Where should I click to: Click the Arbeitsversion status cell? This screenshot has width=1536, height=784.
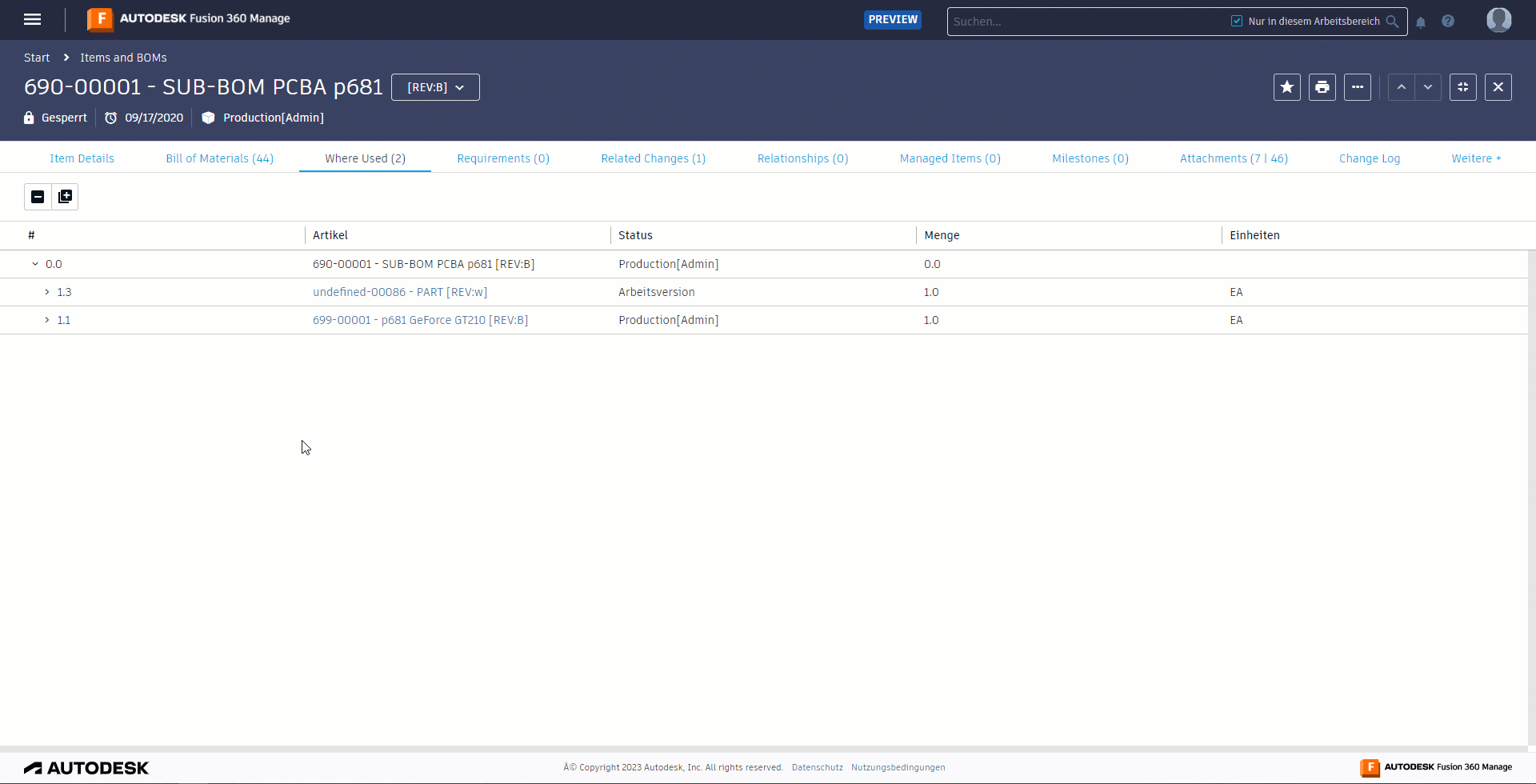point(656,292)
